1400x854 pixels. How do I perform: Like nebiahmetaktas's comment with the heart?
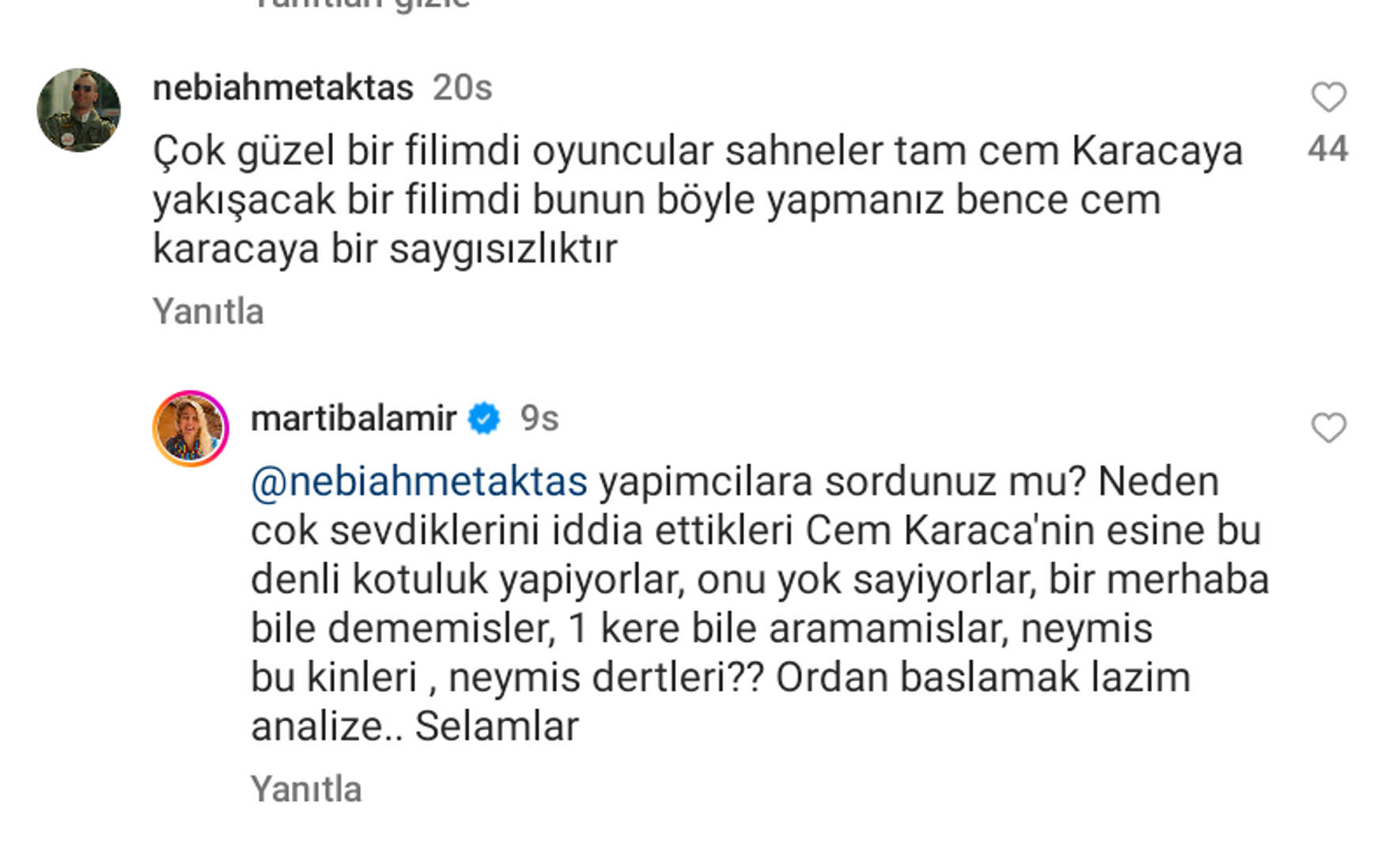click(1328, 97)
